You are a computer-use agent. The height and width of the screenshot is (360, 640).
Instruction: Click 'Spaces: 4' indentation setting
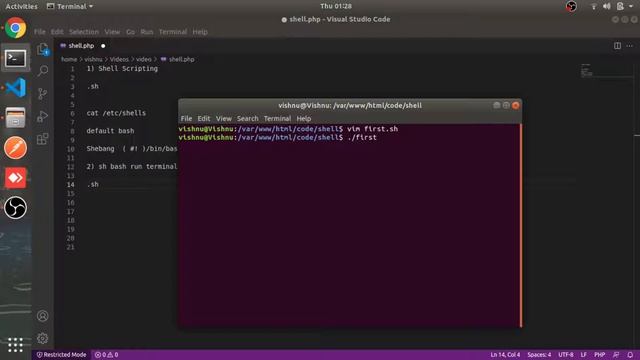click(x=539, y=355)
